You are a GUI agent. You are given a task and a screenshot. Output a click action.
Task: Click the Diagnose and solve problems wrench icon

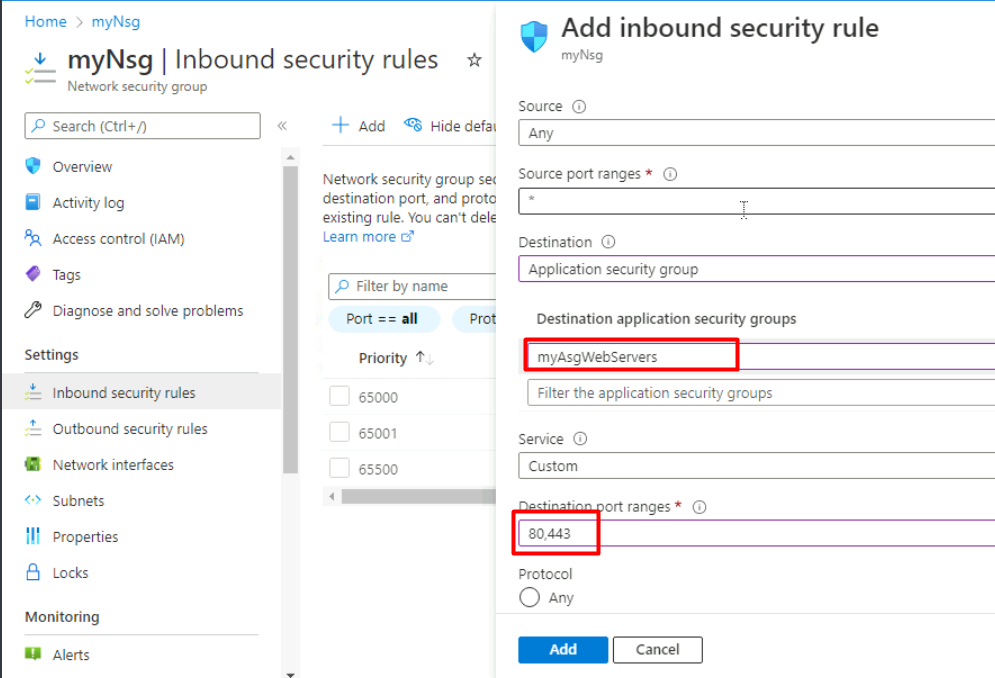[33, 310]
